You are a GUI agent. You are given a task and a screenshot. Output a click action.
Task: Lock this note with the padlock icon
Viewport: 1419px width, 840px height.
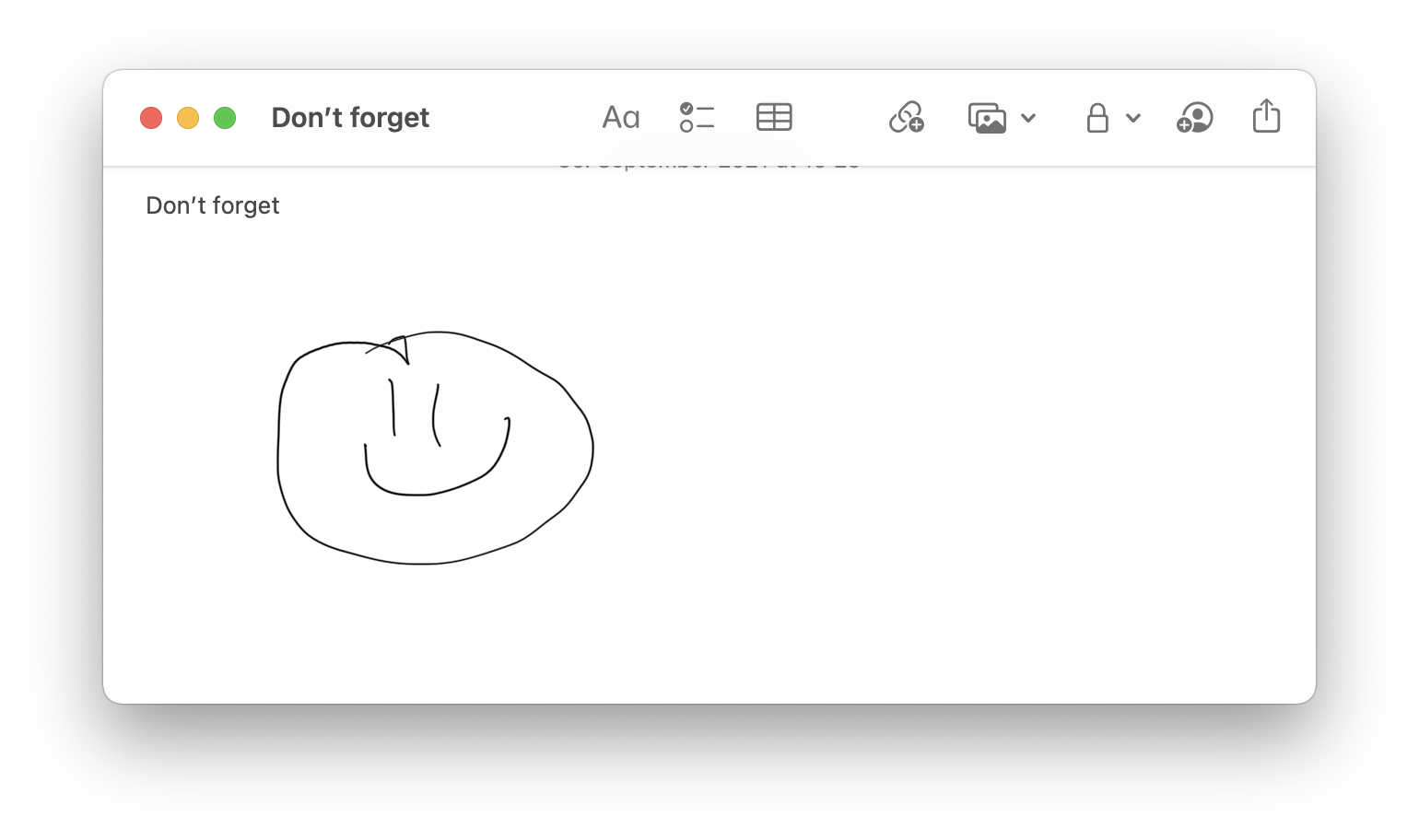coord(1096,118)
